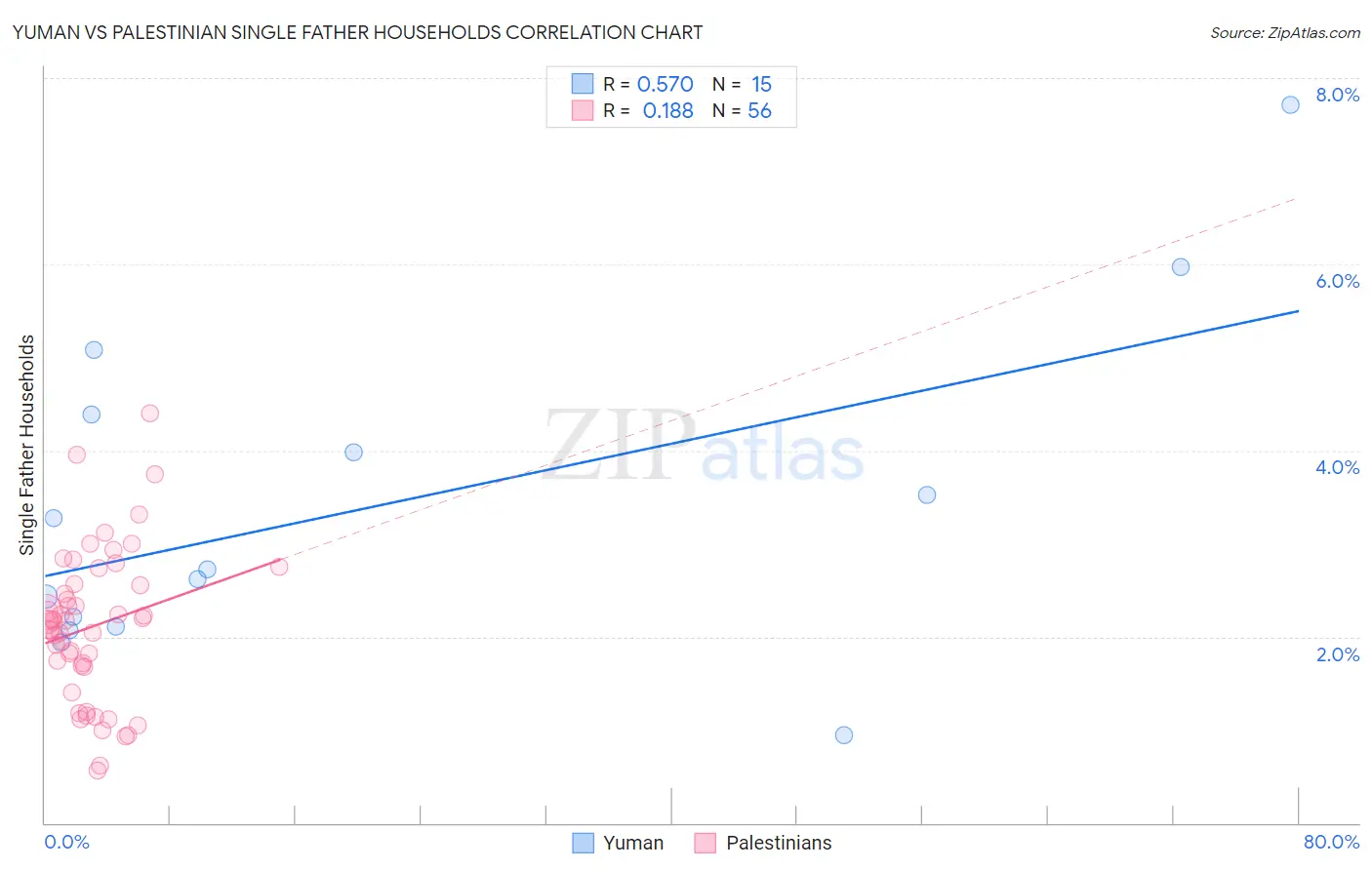Click the 4.0% y-axis label
The height and width of the screenshot is (870, 1372).
pos(1337,467)
